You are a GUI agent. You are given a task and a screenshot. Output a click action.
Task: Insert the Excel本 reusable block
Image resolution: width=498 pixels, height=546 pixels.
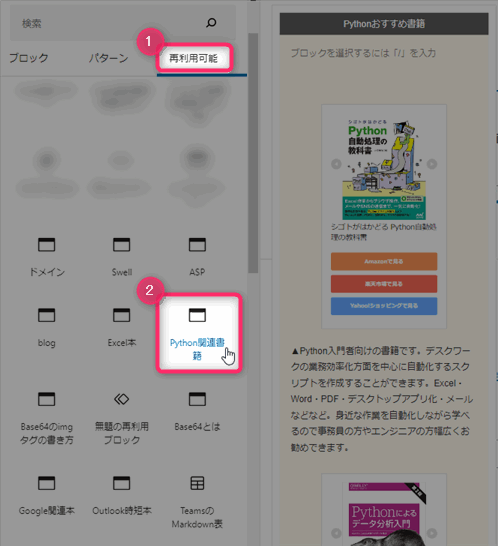tap(122, 328)
